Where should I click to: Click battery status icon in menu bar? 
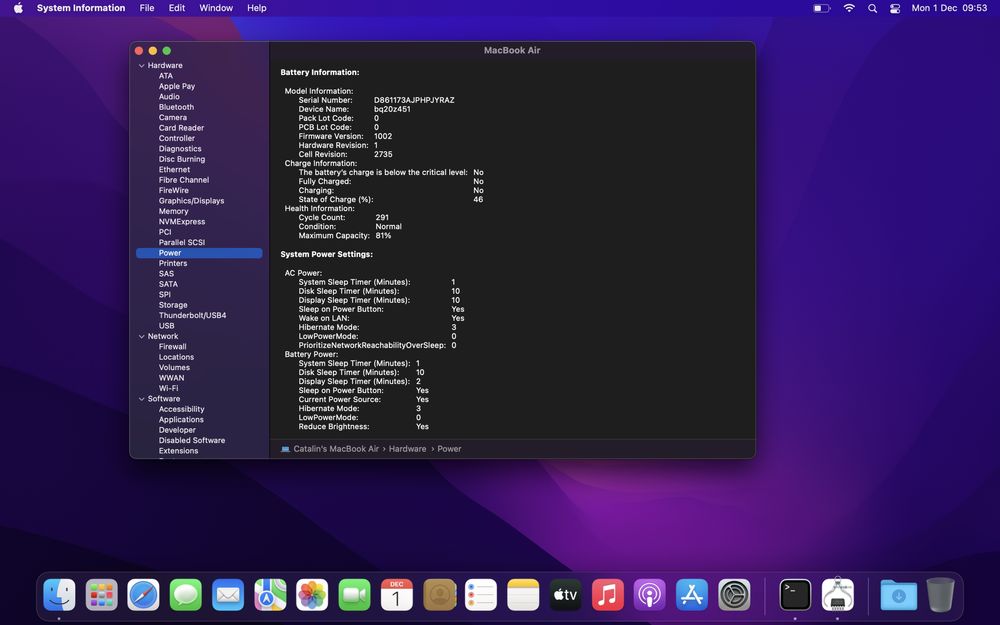click(x=821, y=8)
